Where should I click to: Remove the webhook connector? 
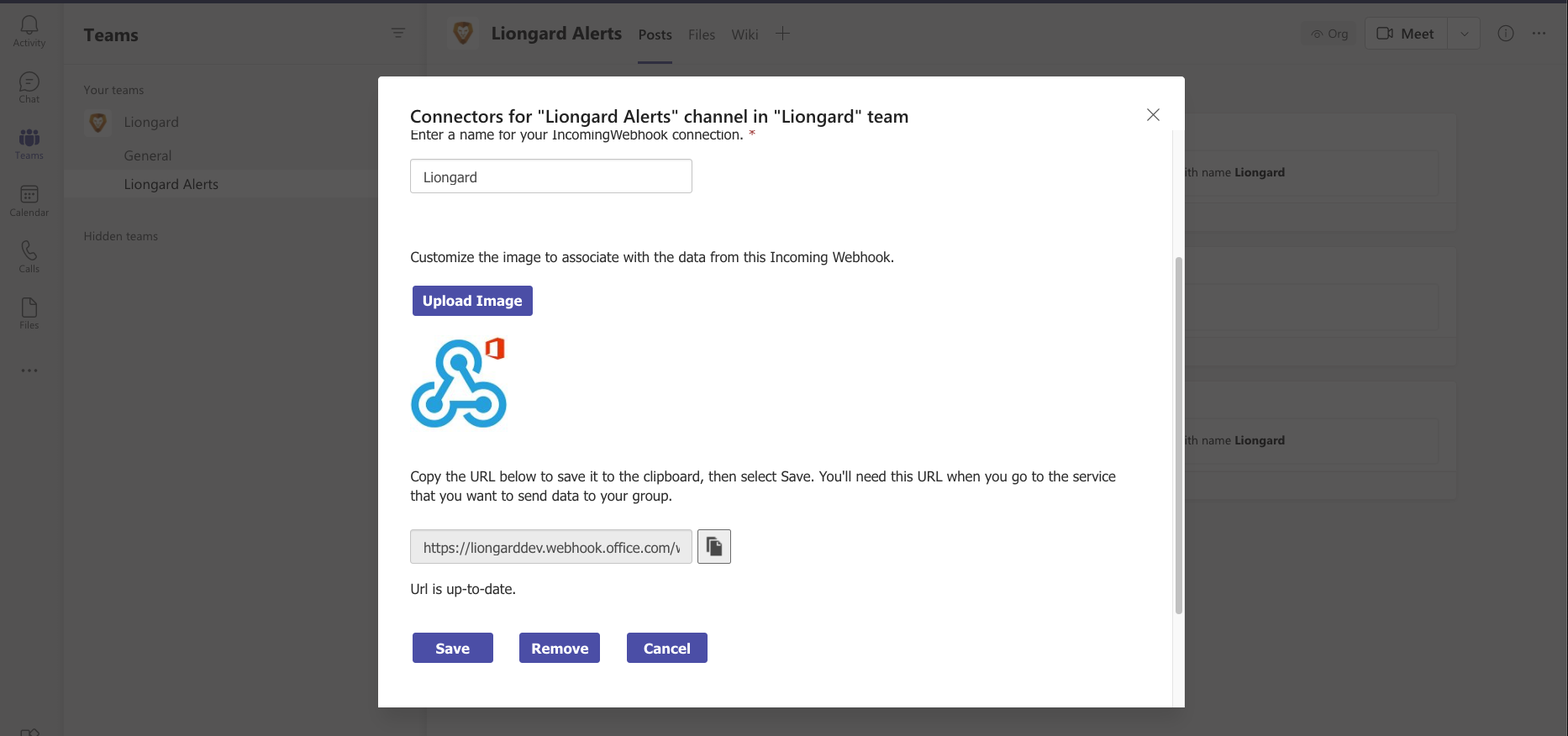[560, 648]
